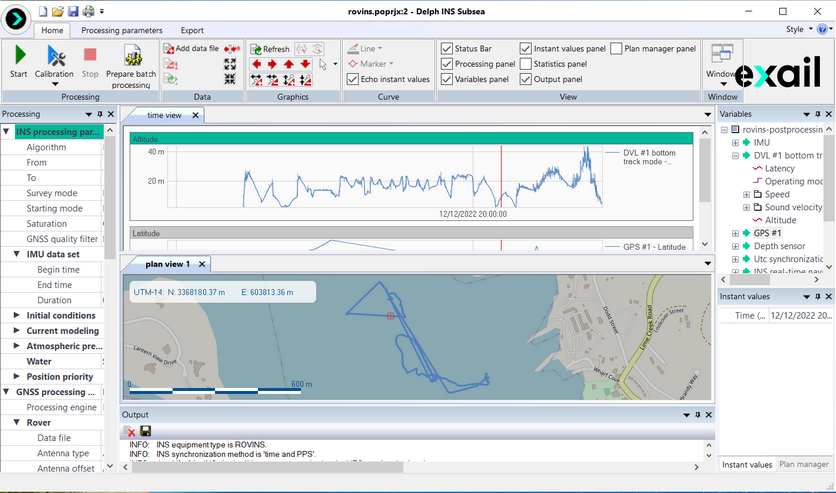Screen dimensions: 836x493
Task: Clear the output log with the red X icon
Action: [131, 431]
